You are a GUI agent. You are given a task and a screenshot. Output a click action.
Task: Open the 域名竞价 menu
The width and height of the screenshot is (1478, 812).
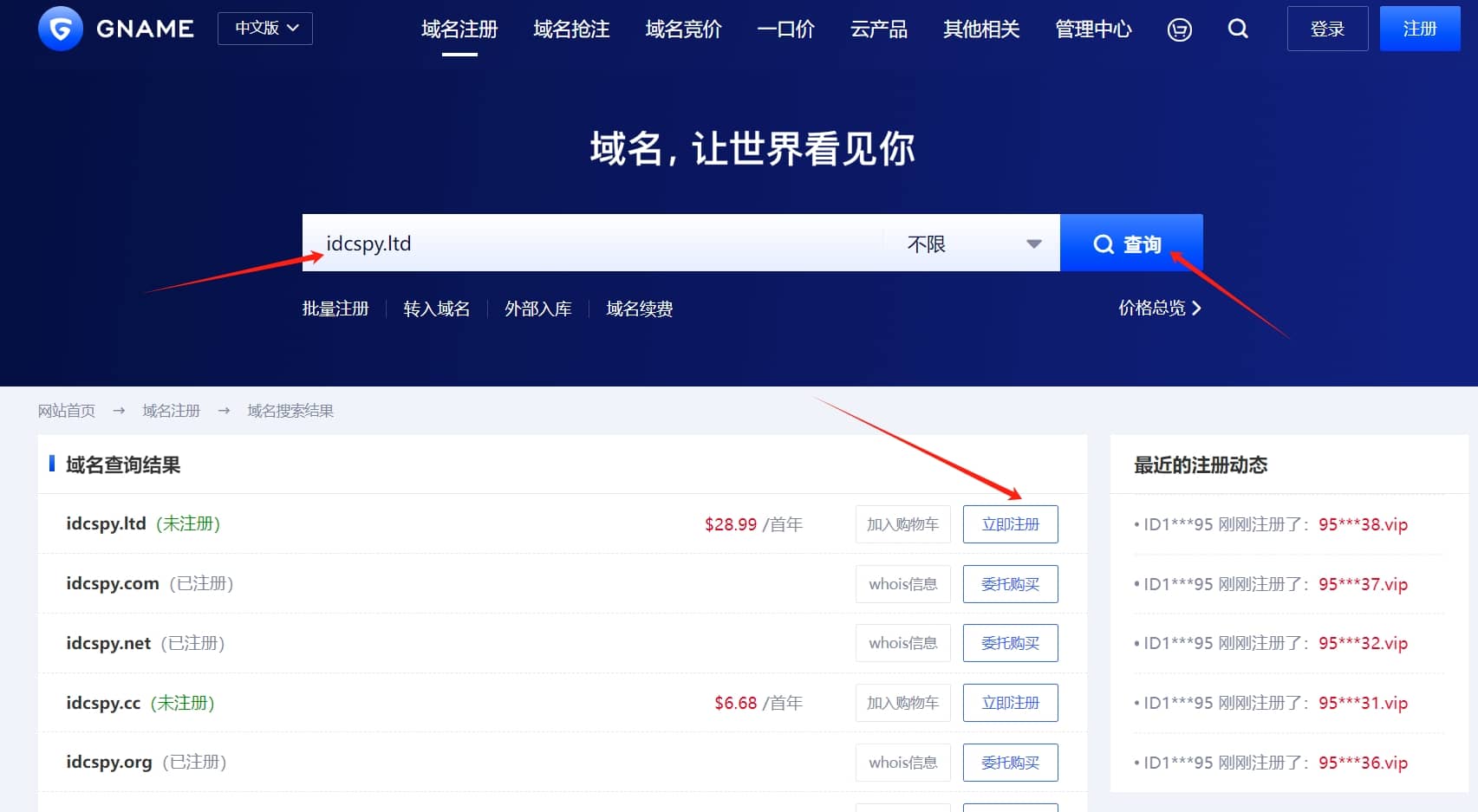(x=683, y=29)
